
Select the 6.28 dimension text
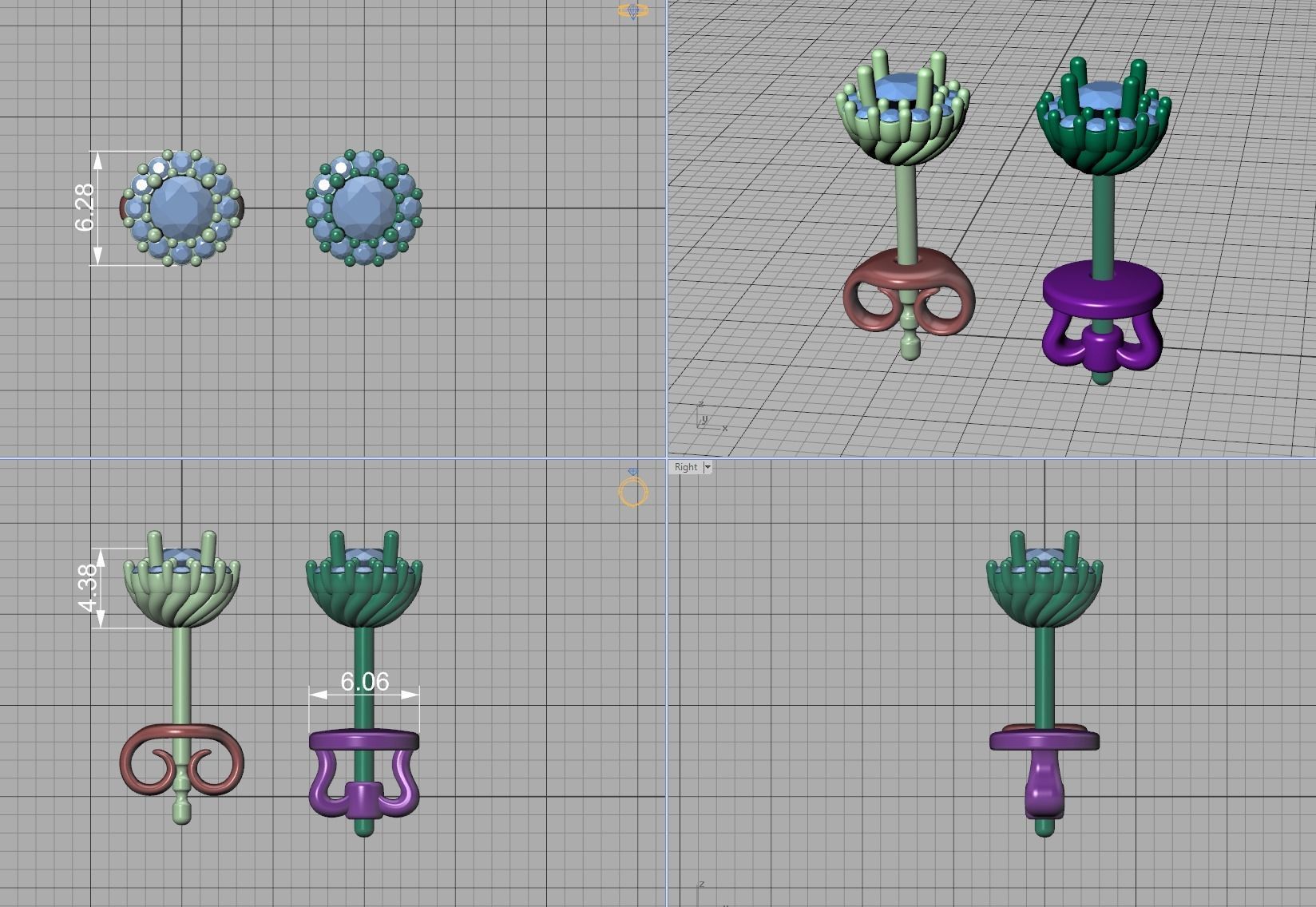click(x=85, y=208)
